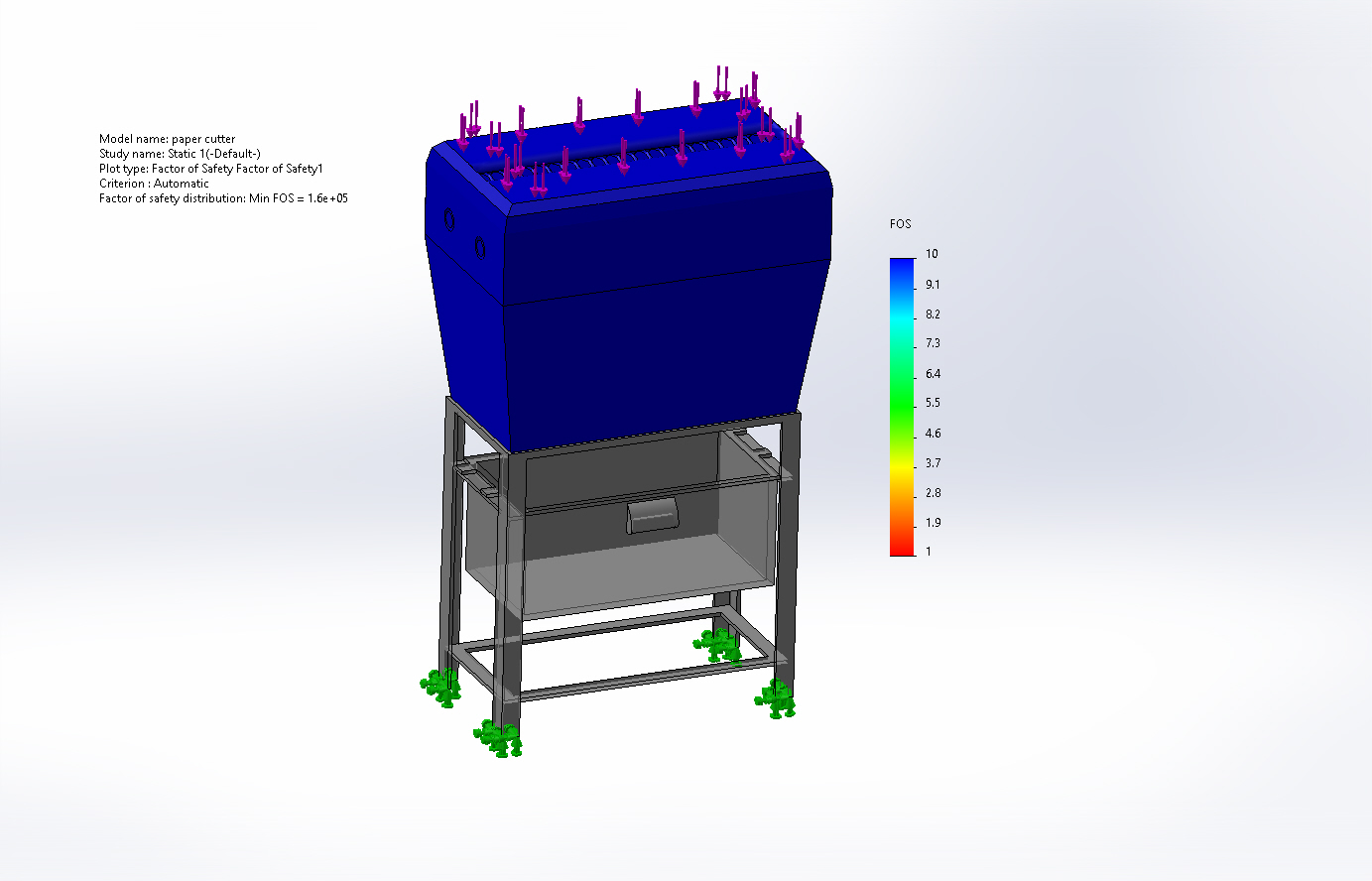
Task: Click the 4.6 legend value
Action: (933, 434)
